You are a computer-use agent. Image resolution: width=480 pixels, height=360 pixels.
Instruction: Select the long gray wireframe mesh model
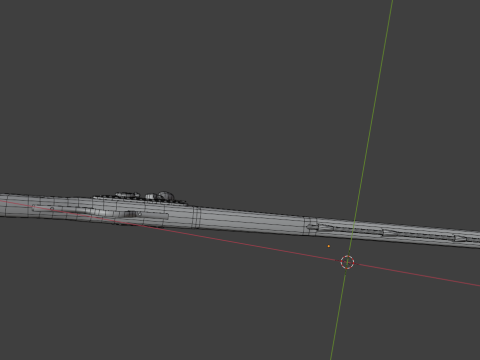240,219
